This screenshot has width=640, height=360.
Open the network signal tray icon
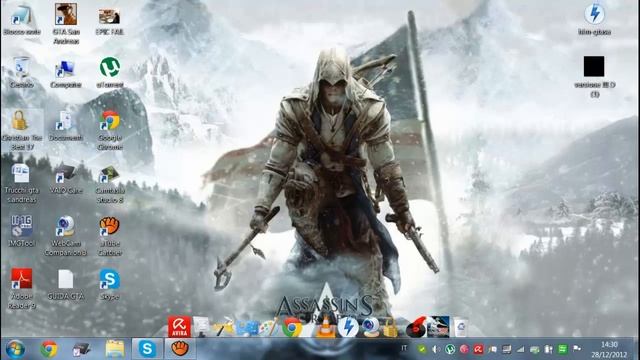pos(520,349)
